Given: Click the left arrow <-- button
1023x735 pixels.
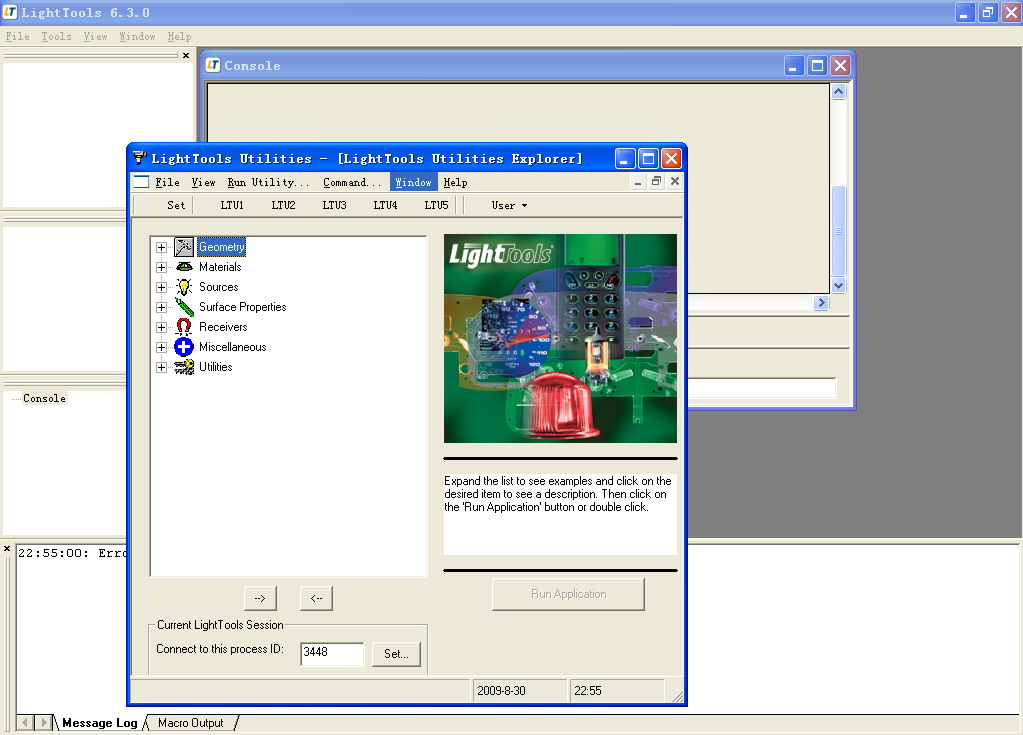Looking at the screenshot, I should 316,598.
